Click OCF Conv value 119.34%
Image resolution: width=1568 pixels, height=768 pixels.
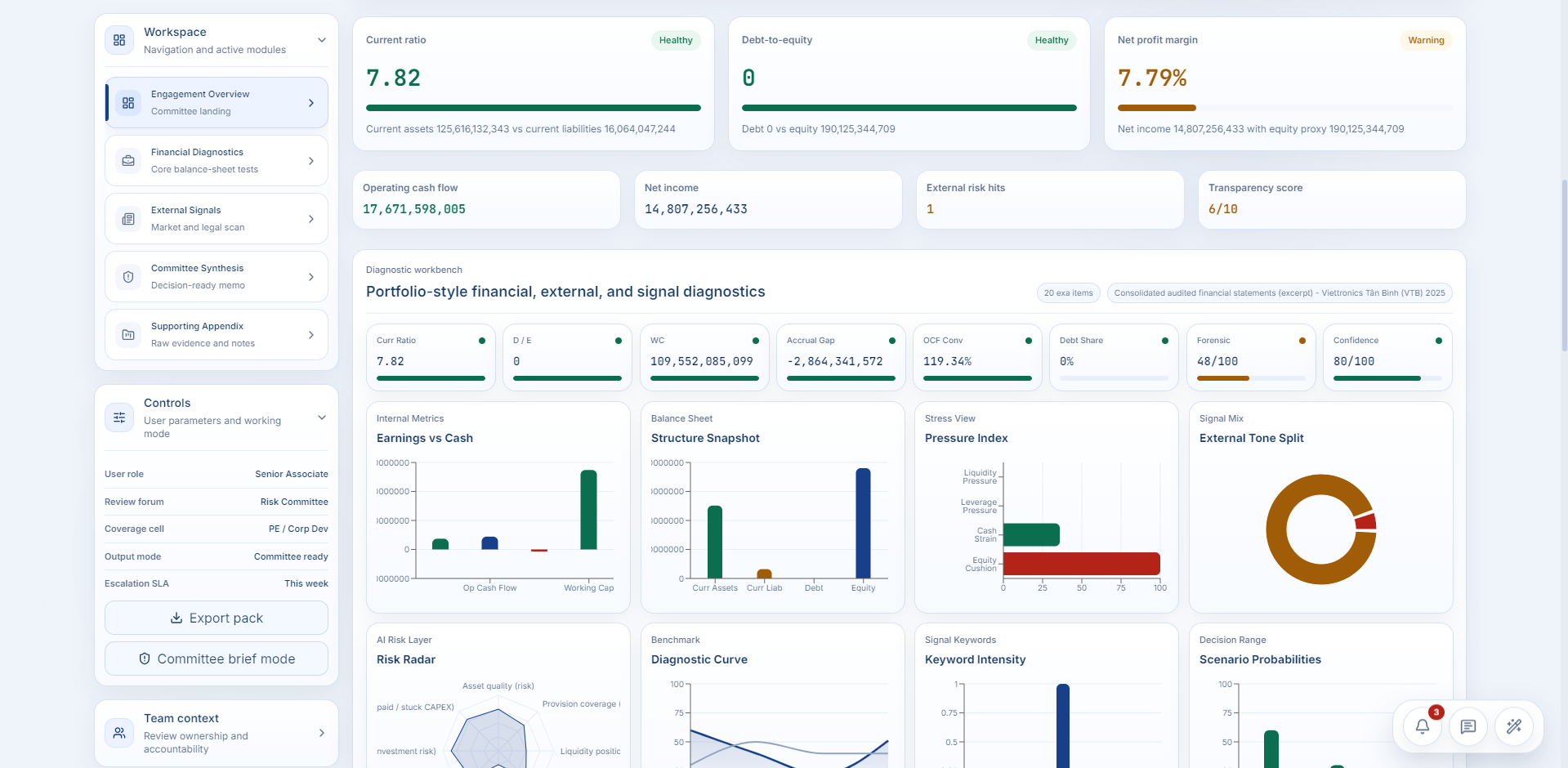[947, 361]
